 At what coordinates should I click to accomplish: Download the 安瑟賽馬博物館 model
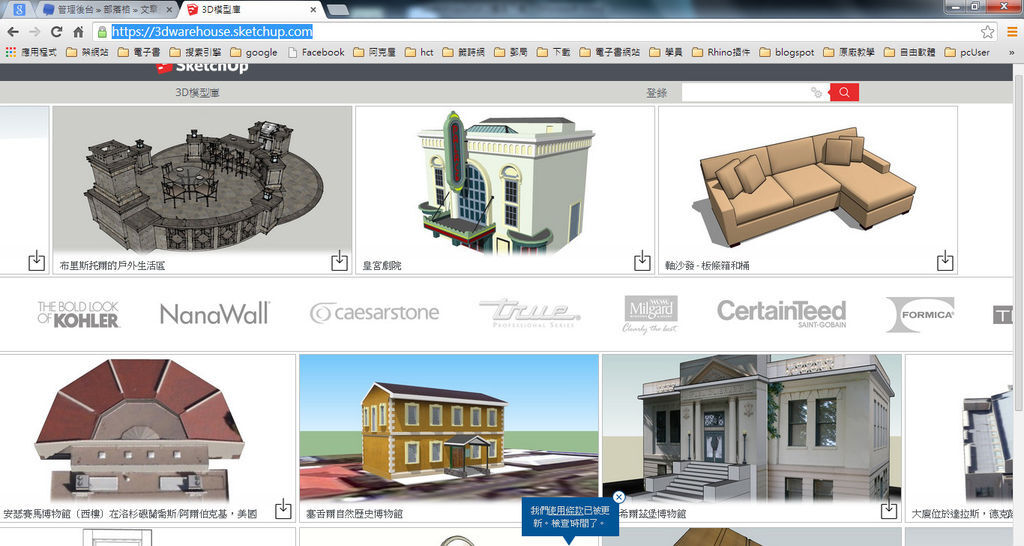click(283, 509)
